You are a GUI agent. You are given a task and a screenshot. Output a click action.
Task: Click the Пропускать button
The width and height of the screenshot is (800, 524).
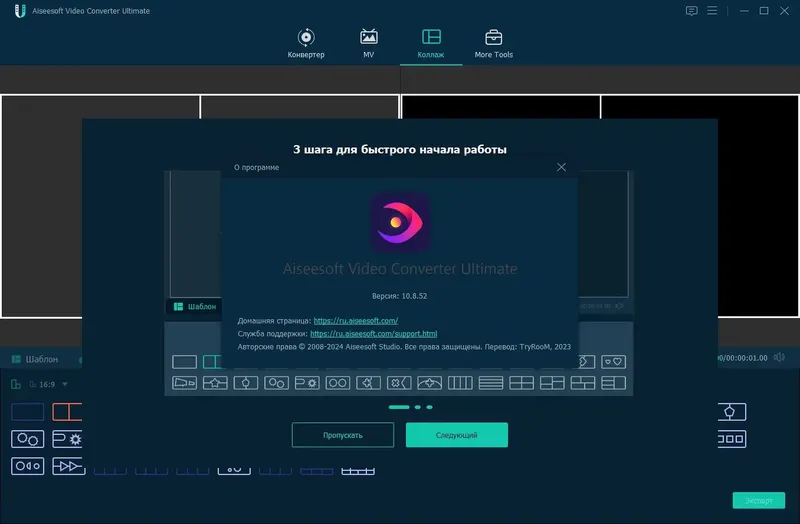tap(343, 435)
